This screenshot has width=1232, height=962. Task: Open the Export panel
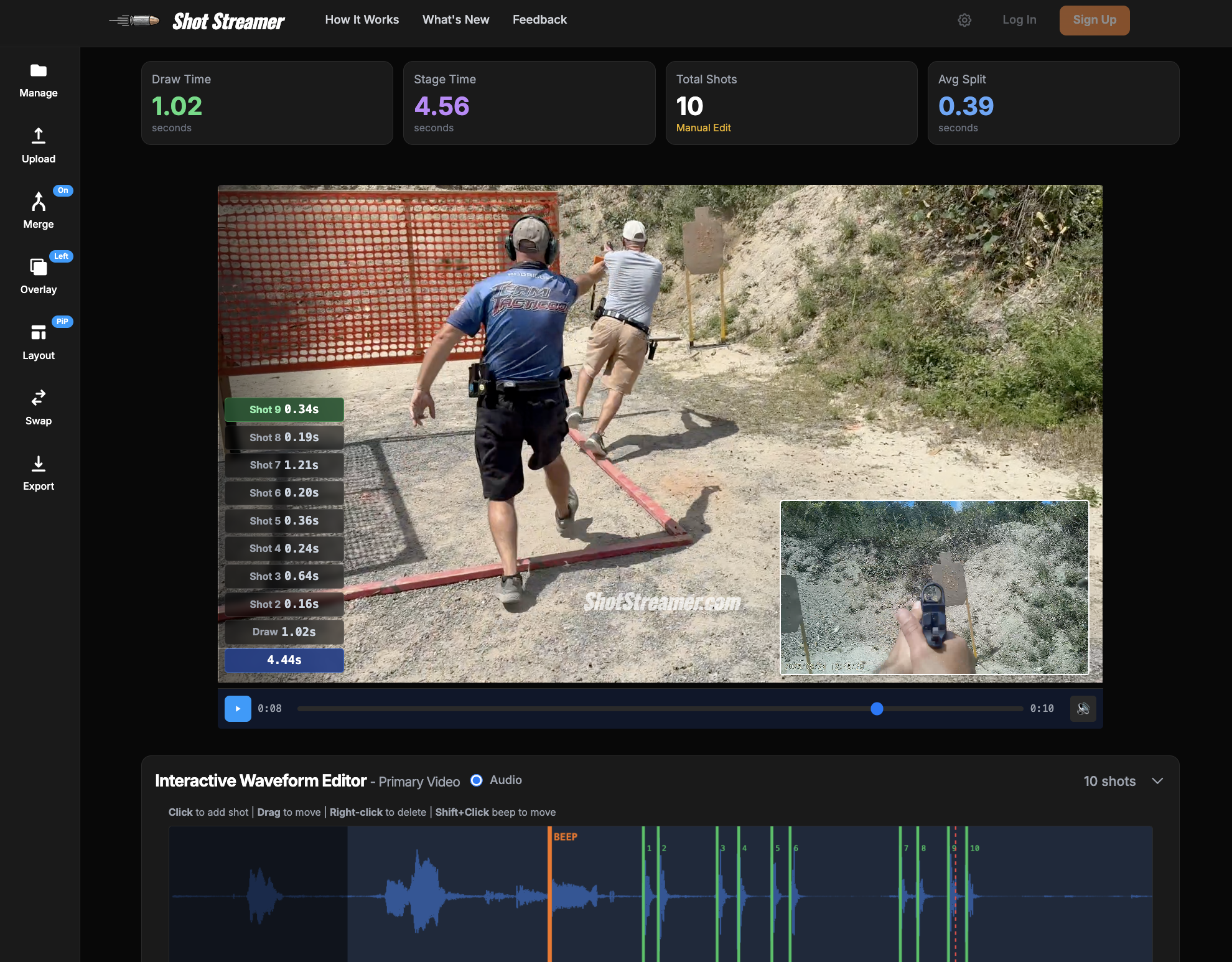(39, 473)
